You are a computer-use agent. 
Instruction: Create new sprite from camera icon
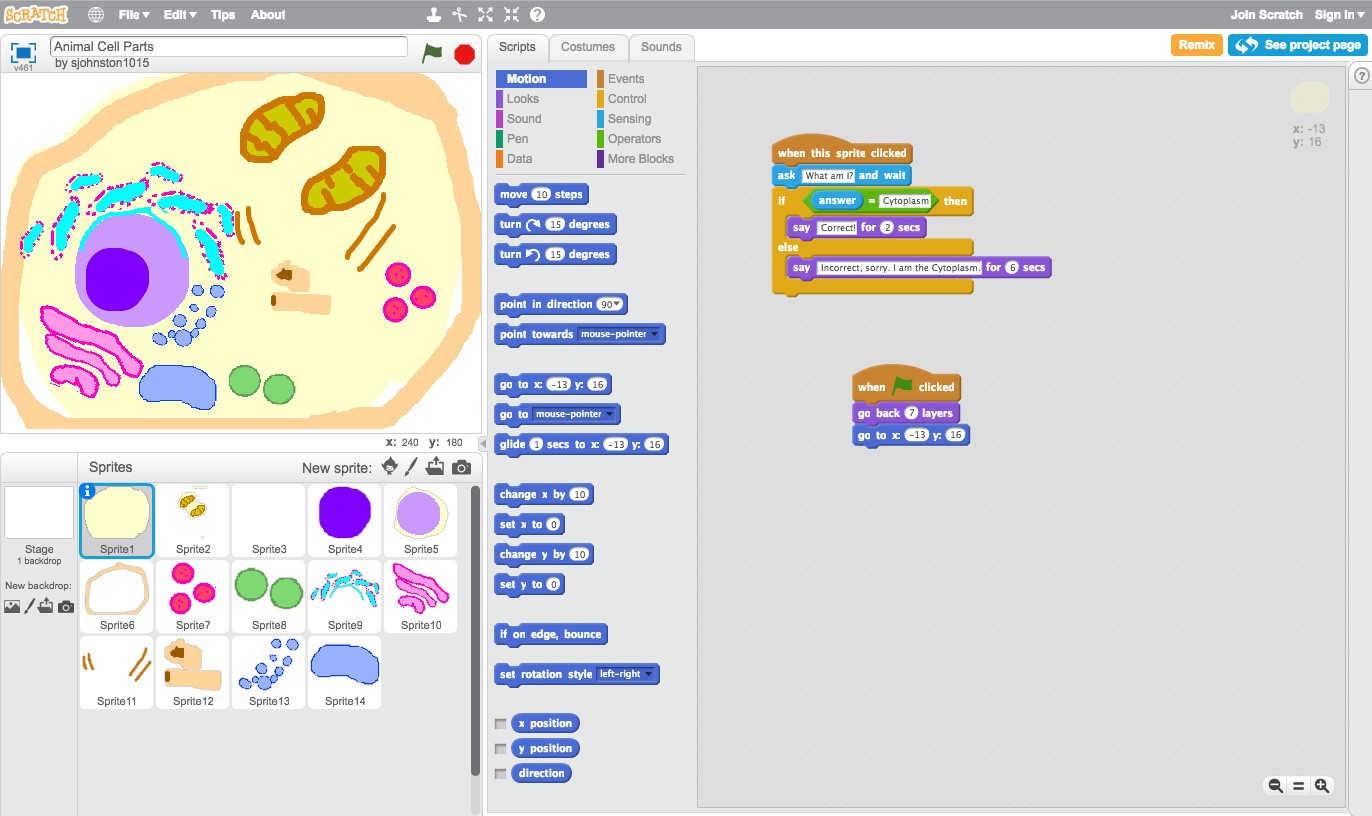pos(459,466)
